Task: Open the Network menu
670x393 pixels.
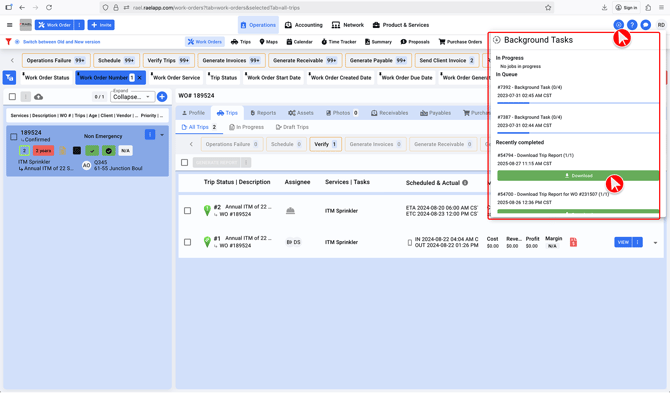Action: point(348,25)
